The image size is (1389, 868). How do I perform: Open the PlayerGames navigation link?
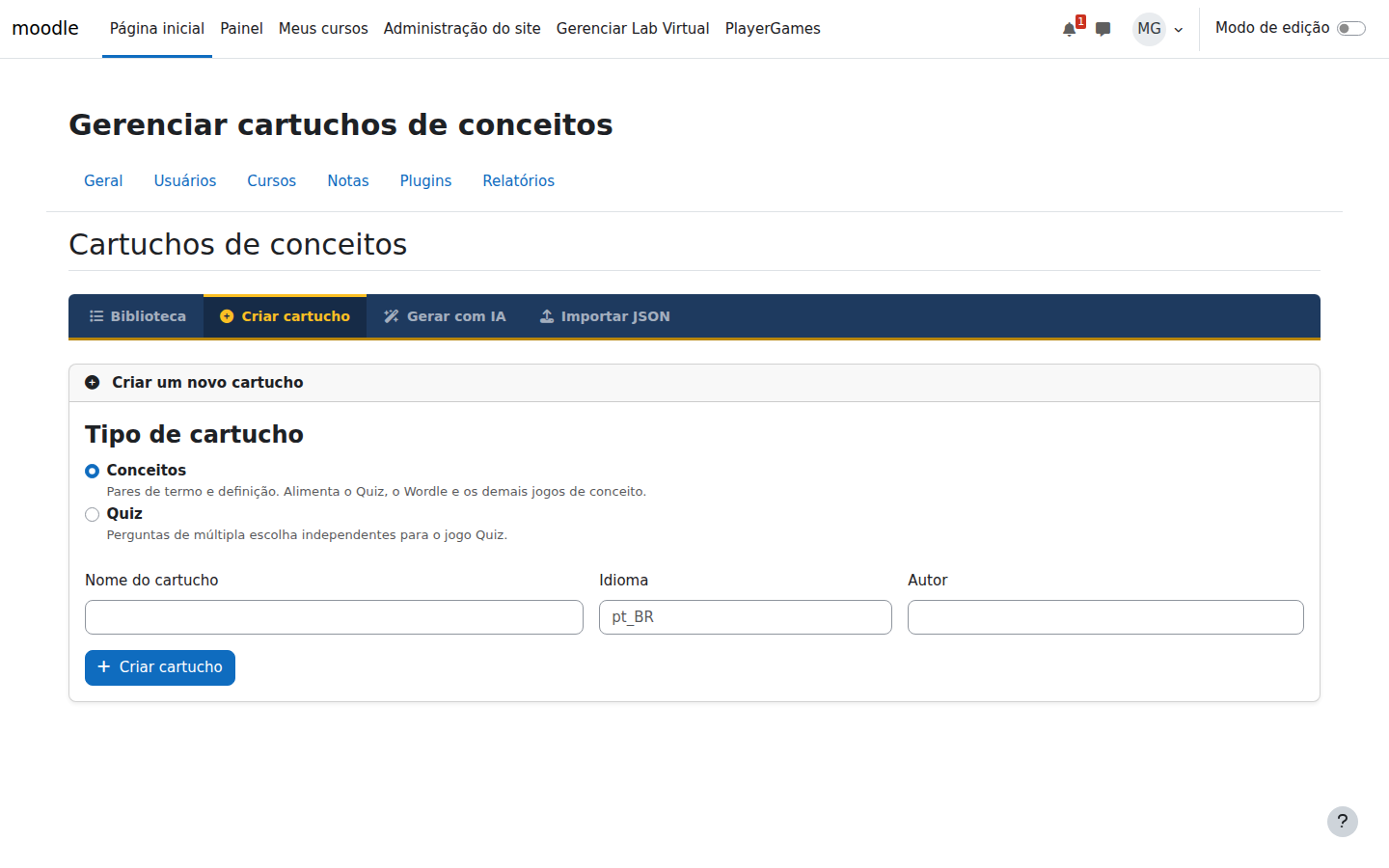[773, 29]
